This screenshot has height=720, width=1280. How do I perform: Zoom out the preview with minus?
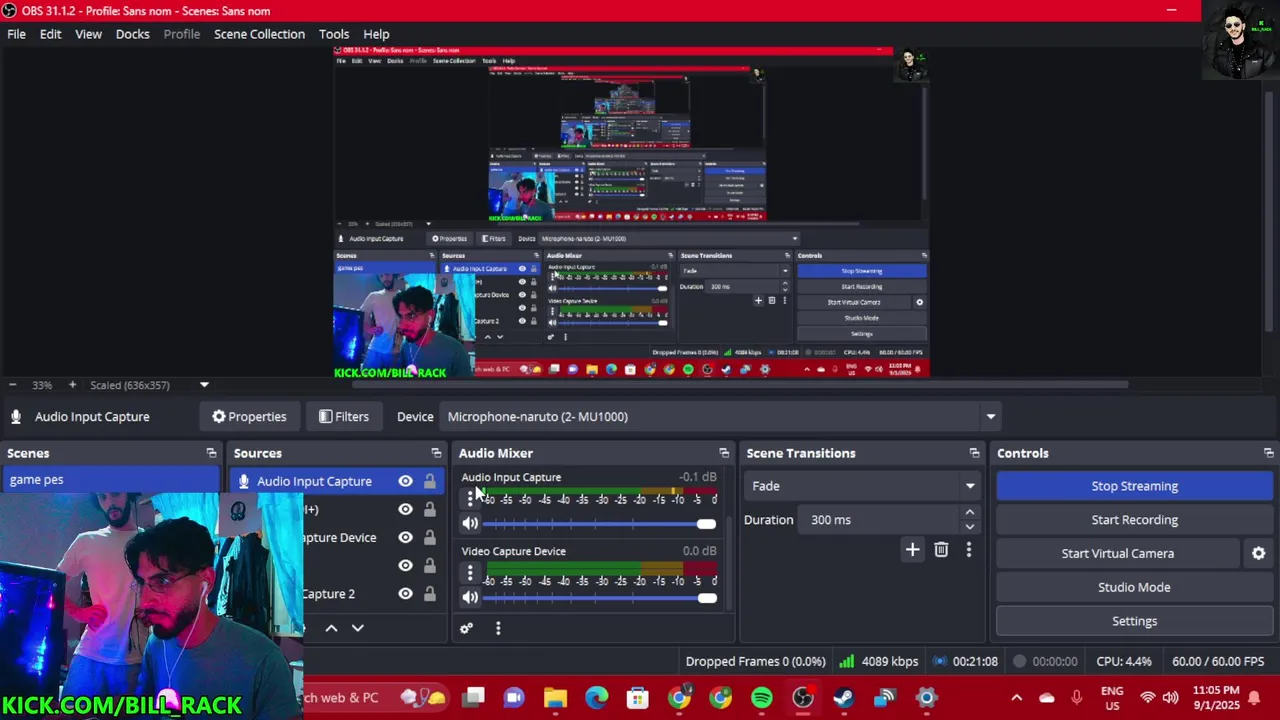click(12, 385)
